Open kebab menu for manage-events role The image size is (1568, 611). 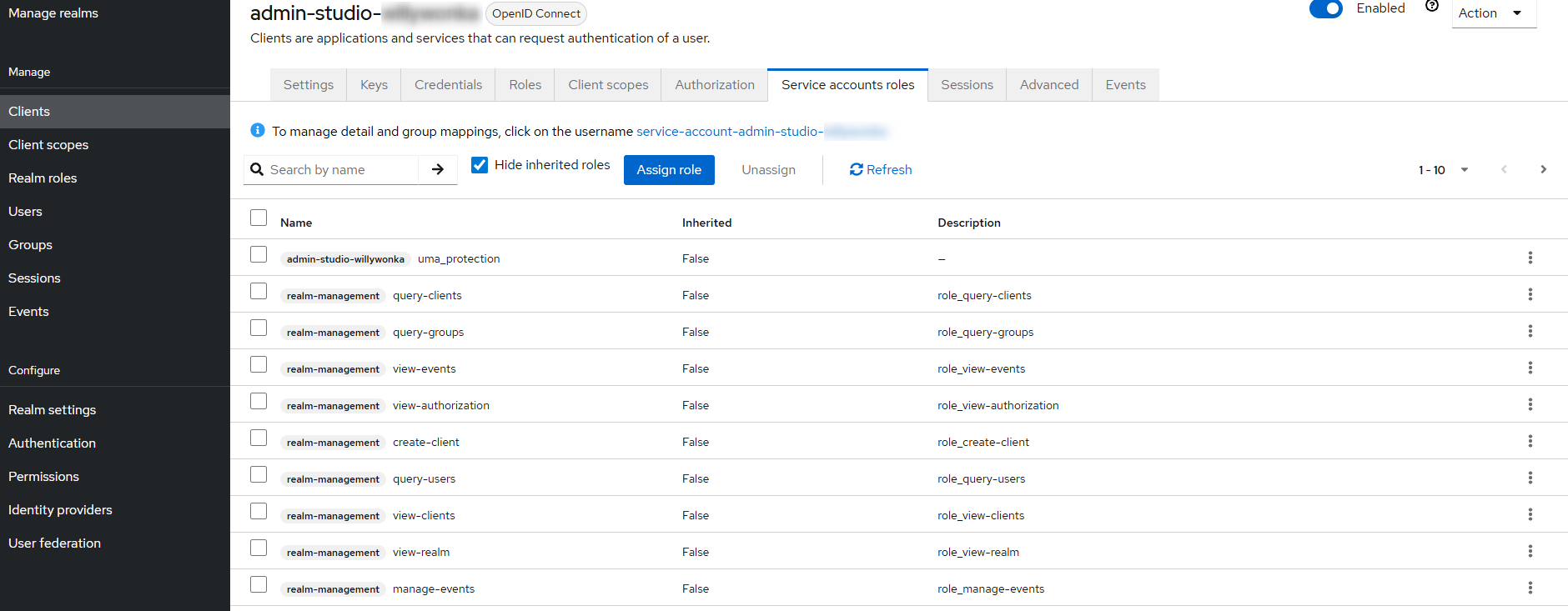(x=1530, y=588)
